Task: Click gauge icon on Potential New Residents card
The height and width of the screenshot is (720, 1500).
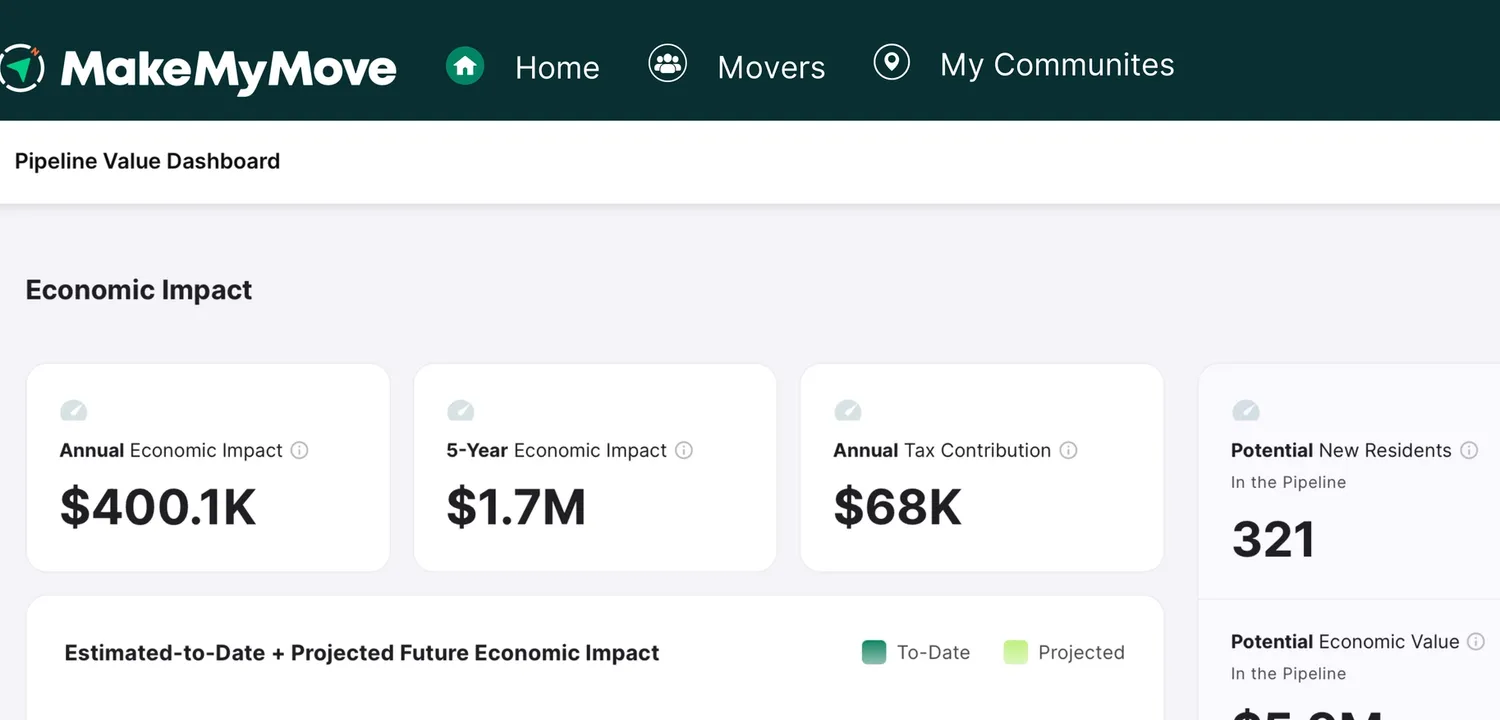Action: coord(1245,410)
